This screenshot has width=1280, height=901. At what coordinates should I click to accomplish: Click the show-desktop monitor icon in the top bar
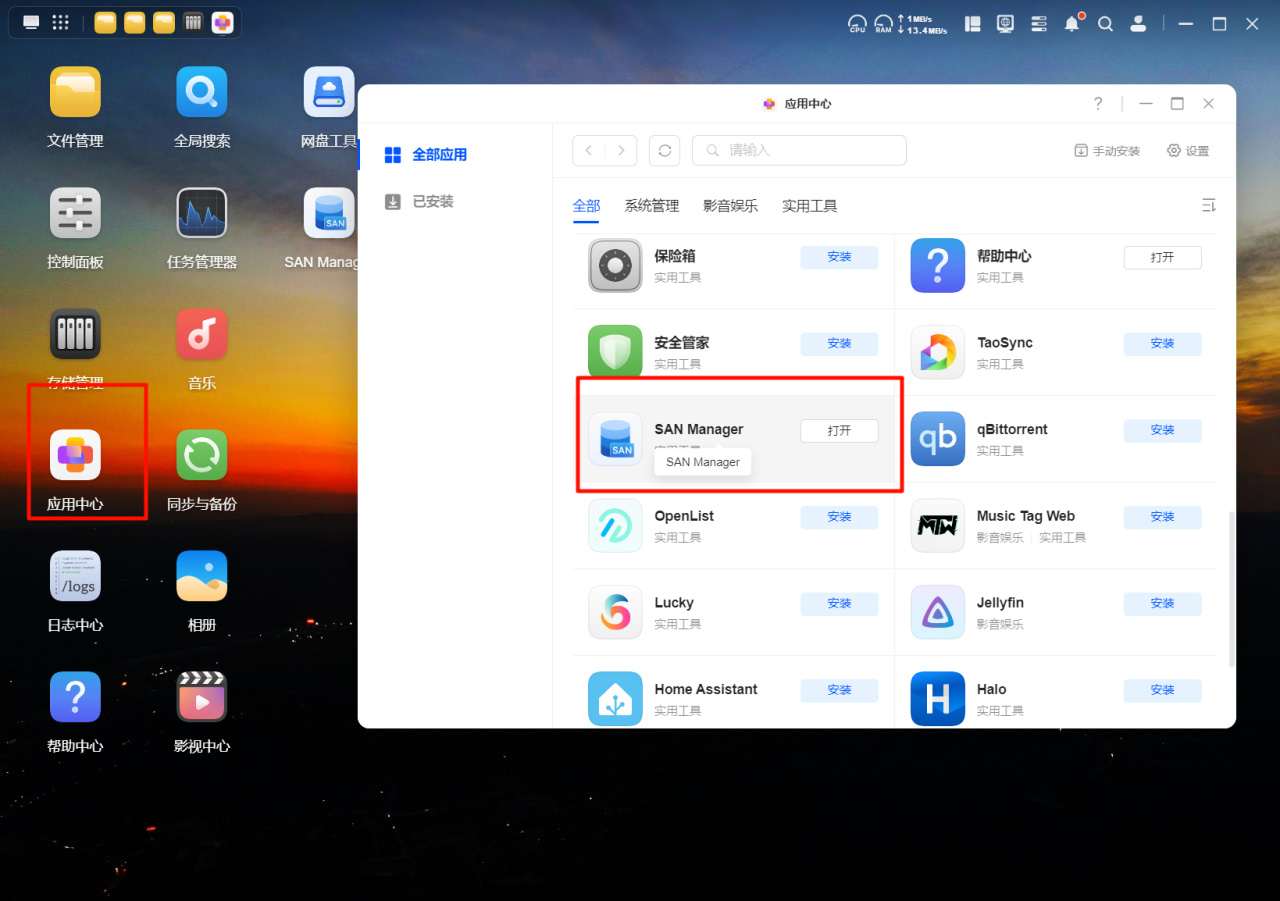click(32, 22)
